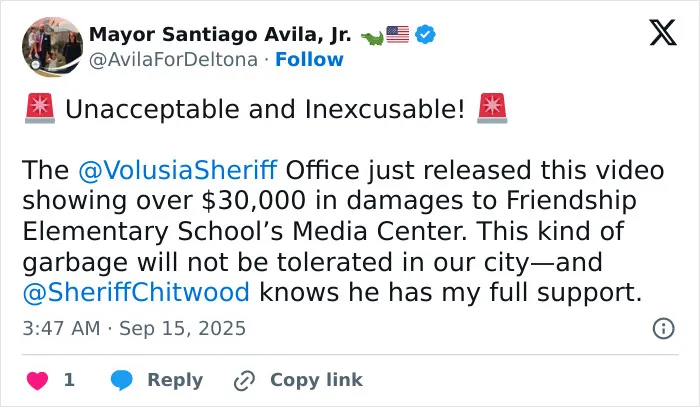Click the blue verified checkmark badge
Screen dimensions: 700x407
[x=425, y=35]
